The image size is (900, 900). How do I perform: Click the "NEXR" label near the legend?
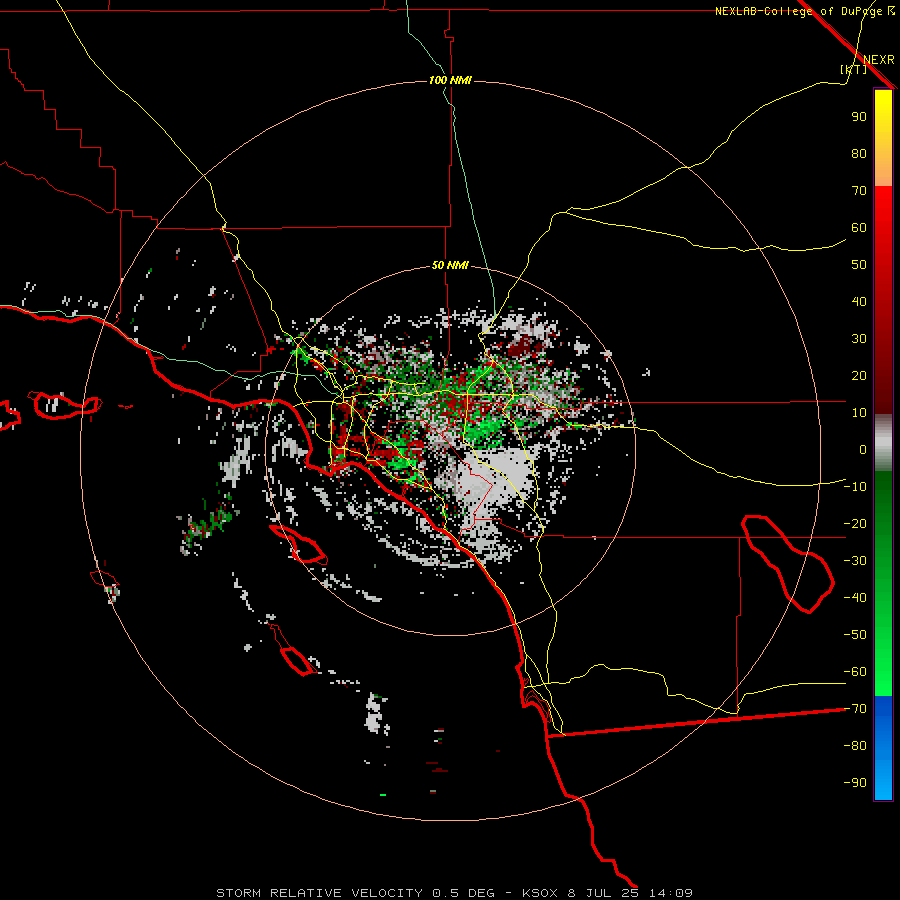pyautogui.click(x=879, y=60)
